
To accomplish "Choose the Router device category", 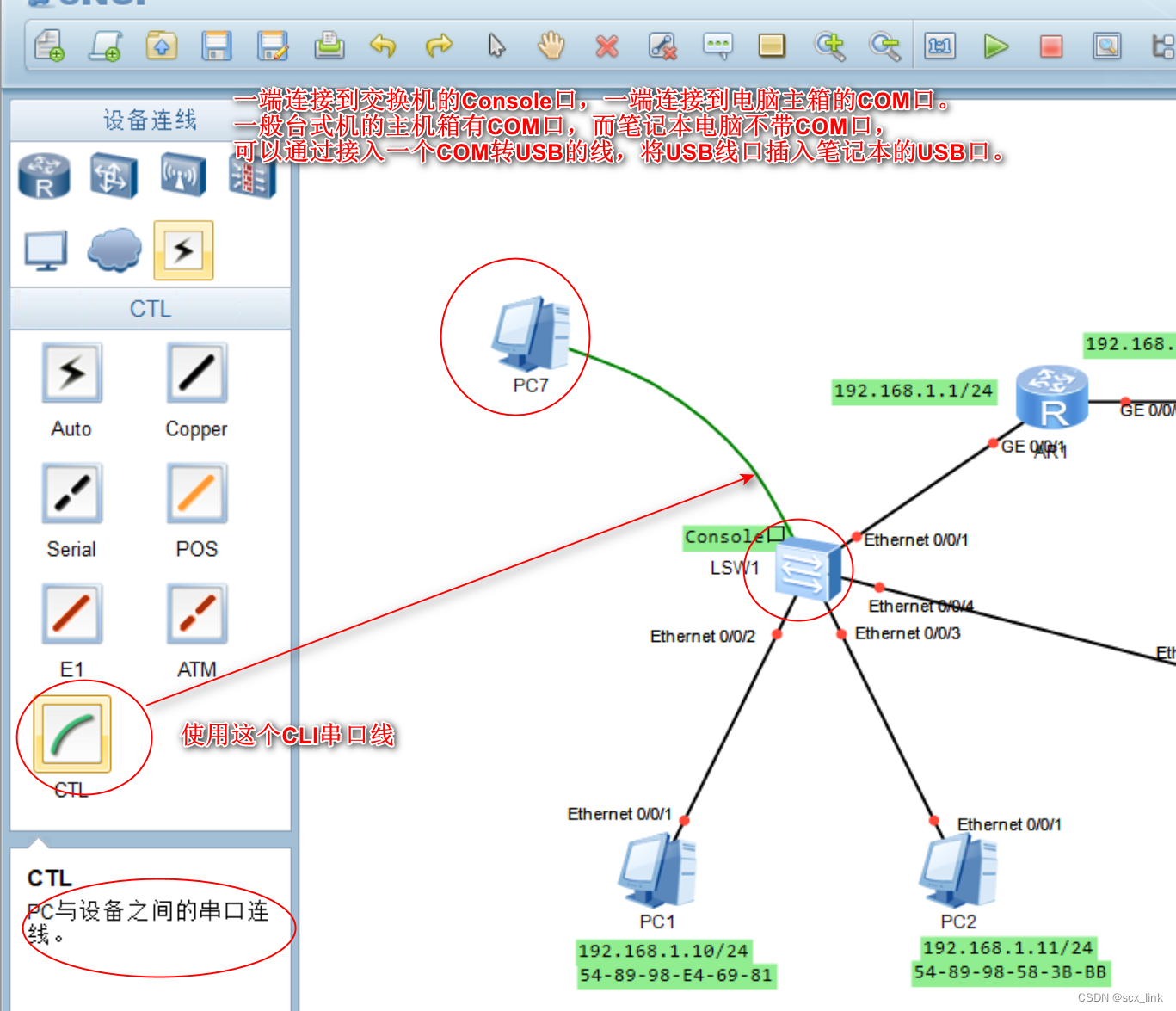I will click(44, 176).
